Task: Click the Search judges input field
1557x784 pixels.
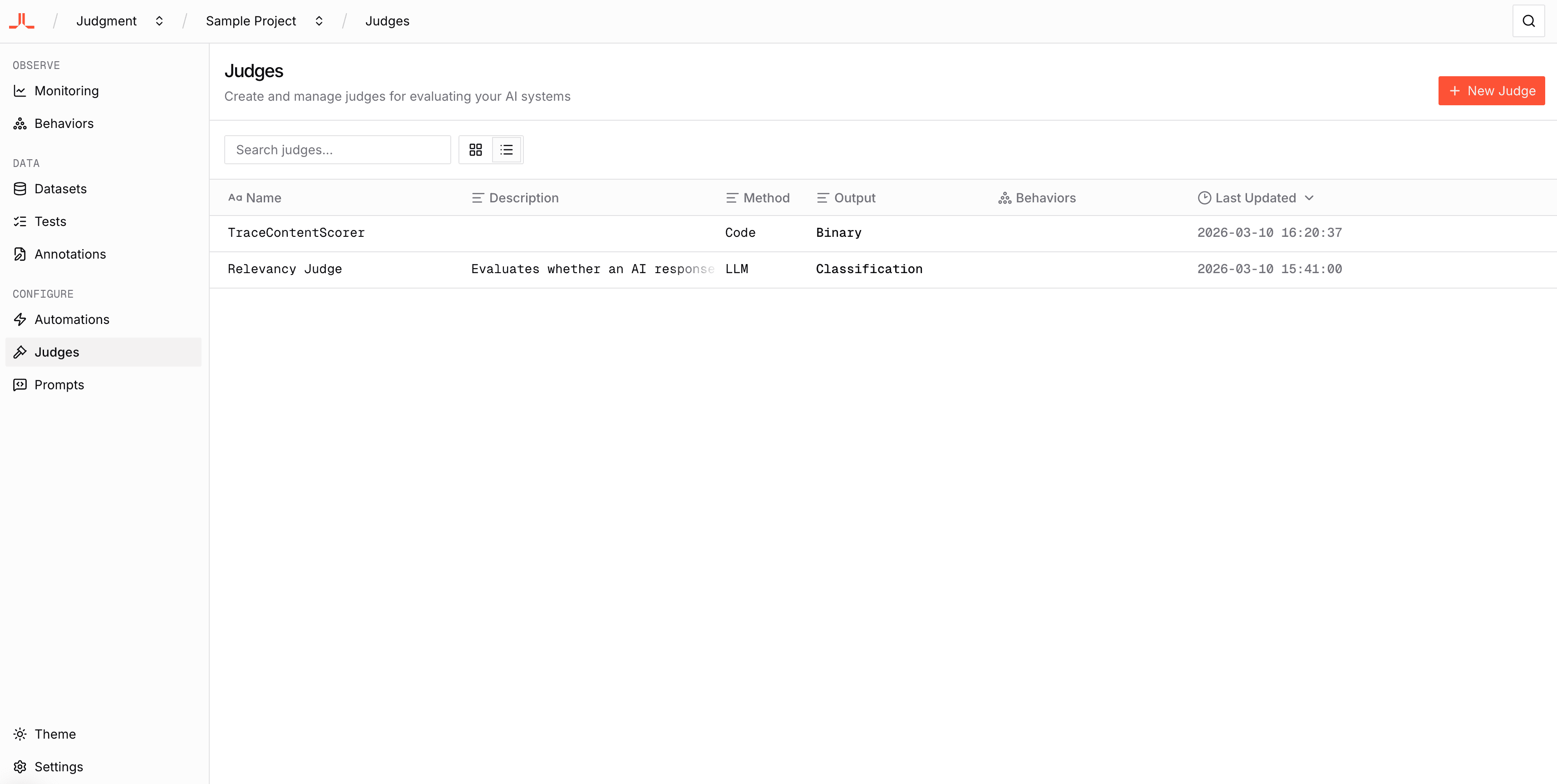Action: coord(337,149)
